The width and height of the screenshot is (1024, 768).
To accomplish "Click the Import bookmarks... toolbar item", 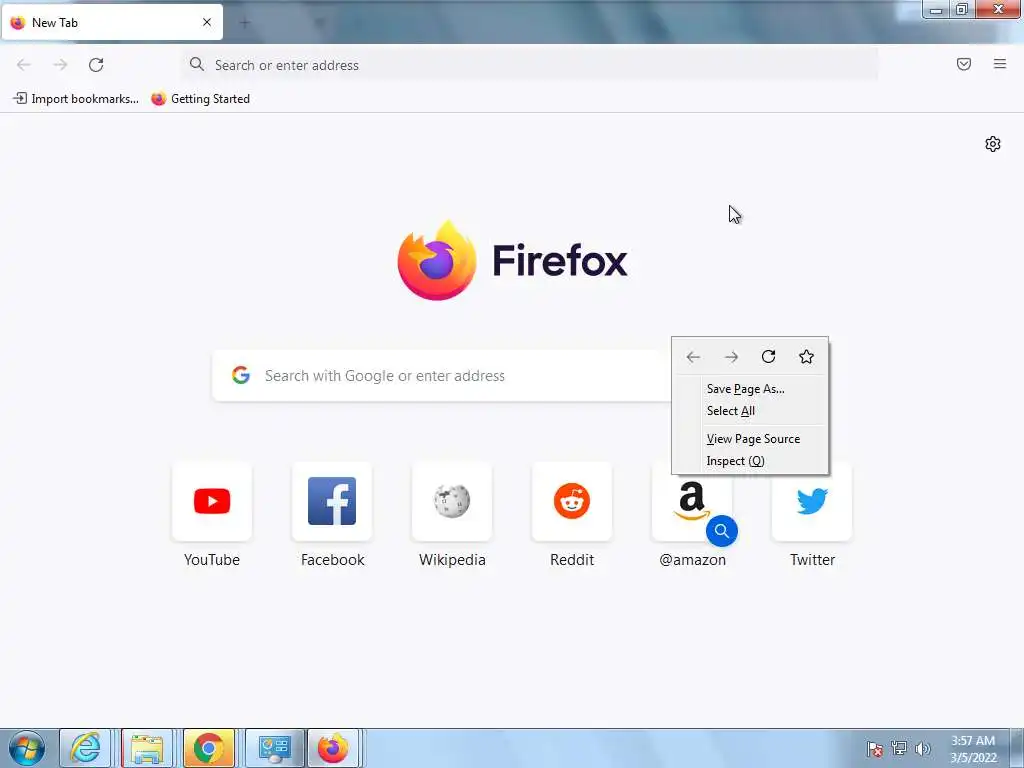I will 76,99.
